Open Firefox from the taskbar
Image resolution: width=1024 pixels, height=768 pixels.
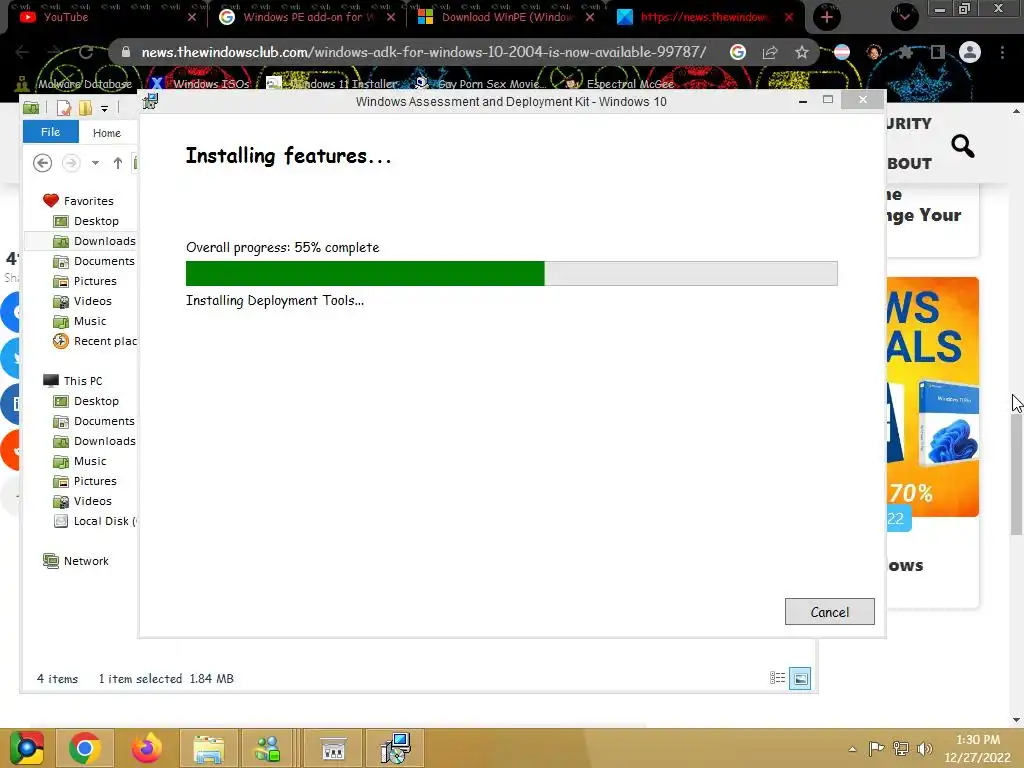pos(146,748)
